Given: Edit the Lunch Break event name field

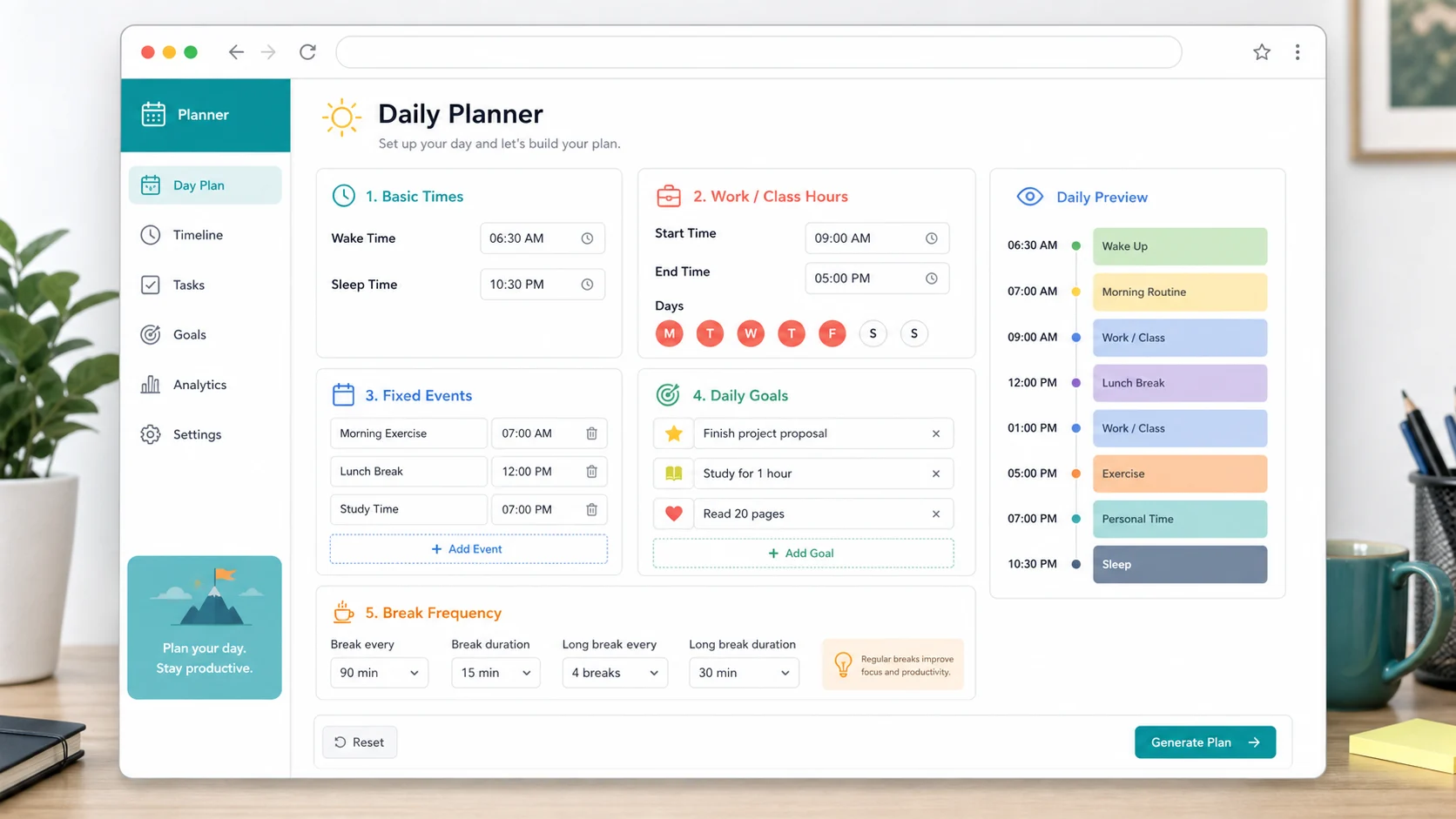Looking at the screenshot, I should (x=408, y=472).
